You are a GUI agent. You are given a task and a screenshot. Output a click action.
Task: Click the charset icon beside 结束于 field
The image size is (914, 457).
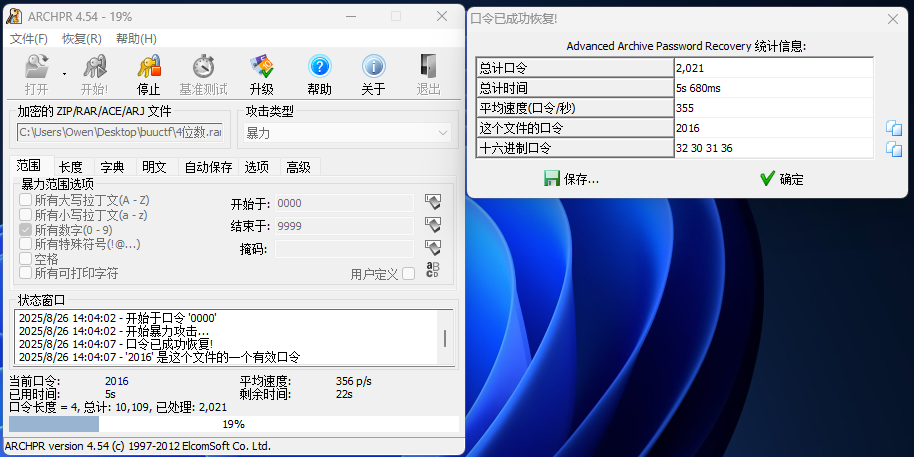point(433,225)
